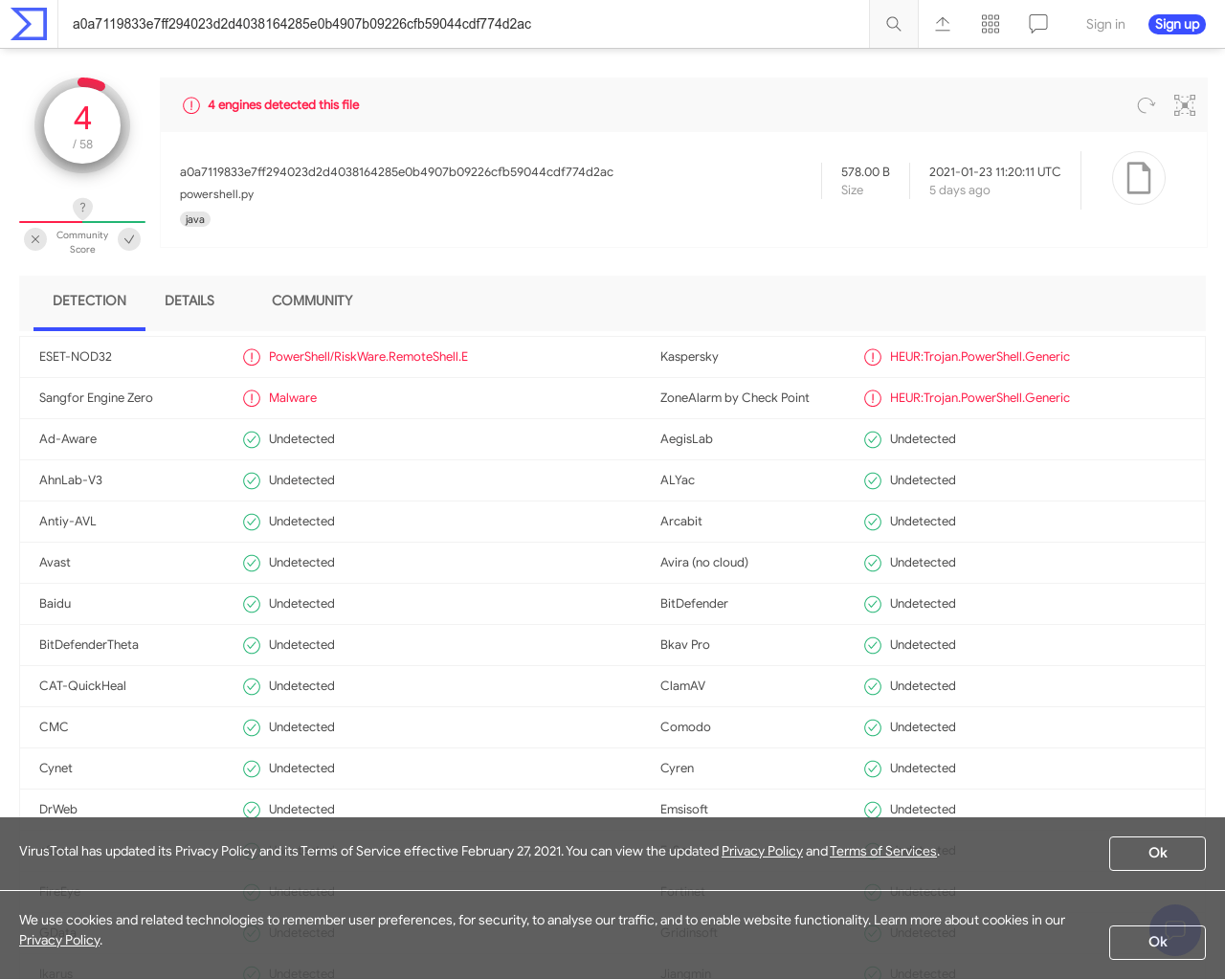Vote malicious with the community X icon

click(35, 239)
